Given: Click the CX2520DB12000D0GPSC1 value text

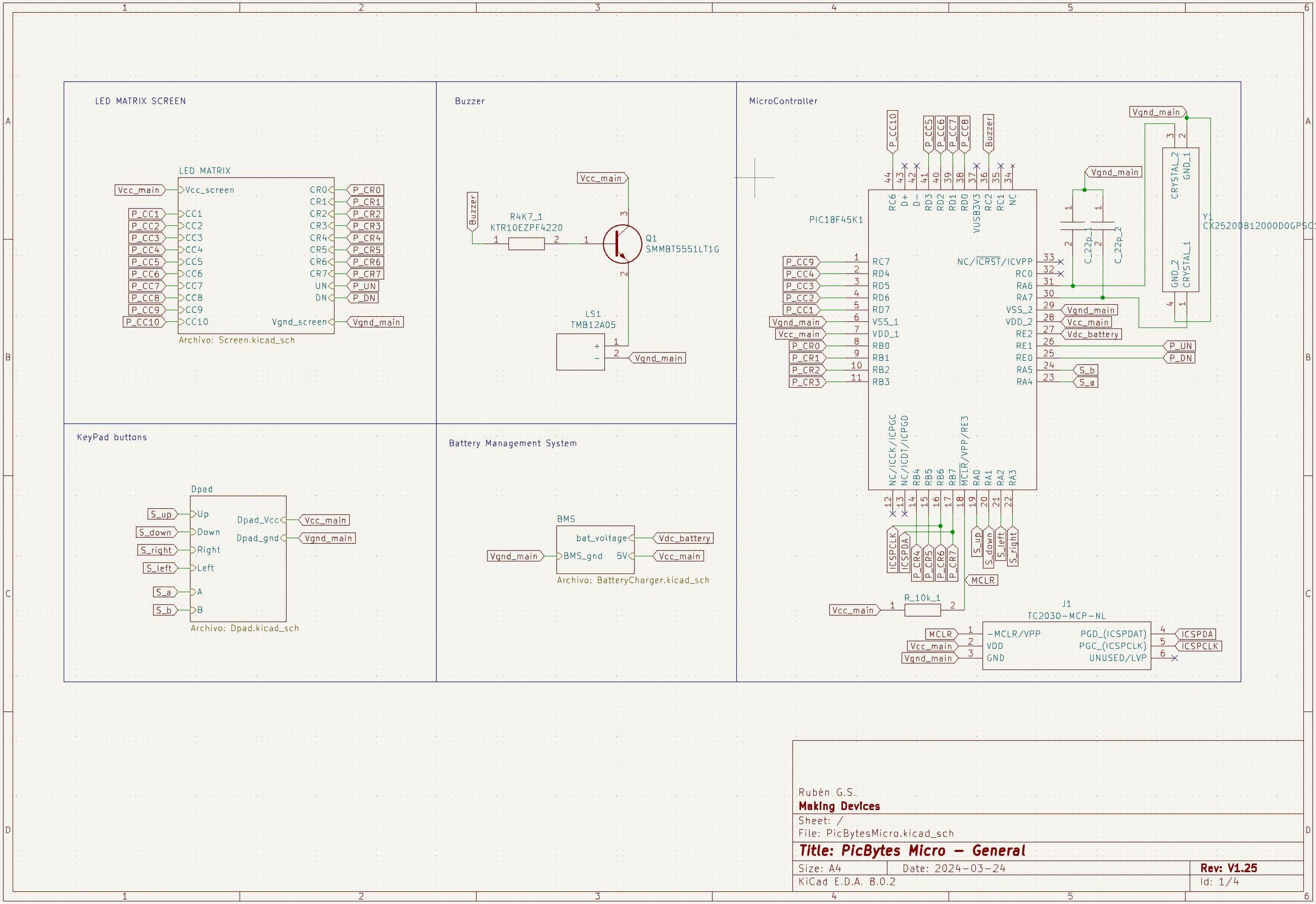Looking at the screenshot, I should pyautogui.click(x=1258, y=225).
